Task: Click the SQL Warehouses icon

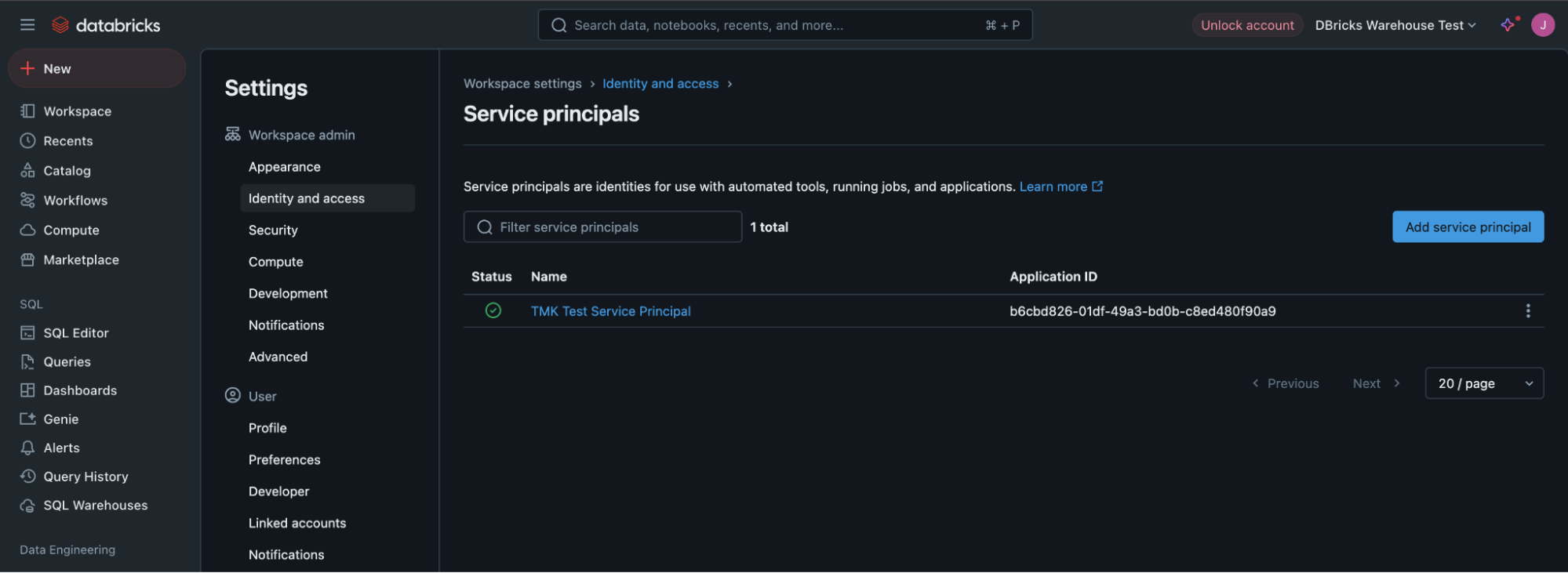Action: point(27,506)
